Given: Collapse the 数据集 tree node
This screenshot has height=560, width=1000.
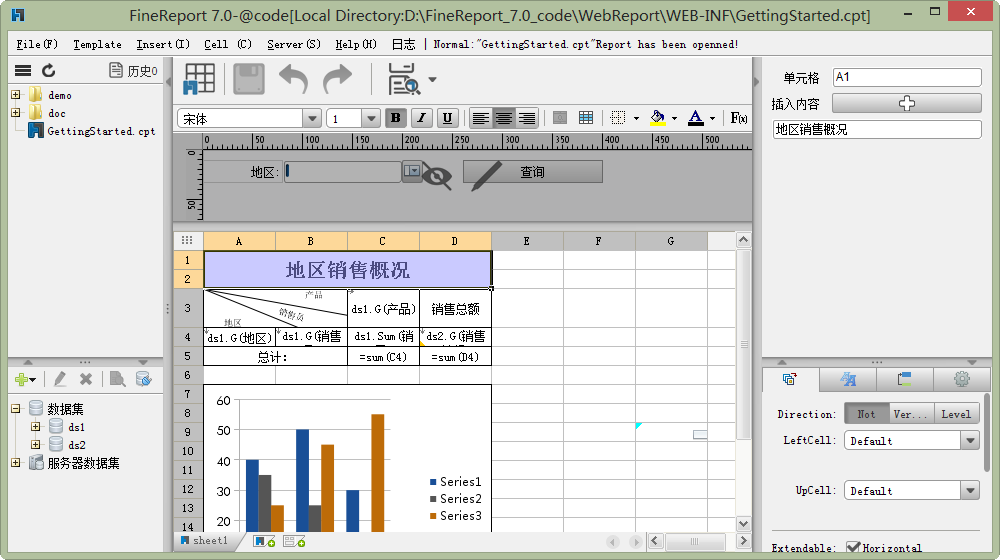Looking at the screenshot, I should (15, 408).
